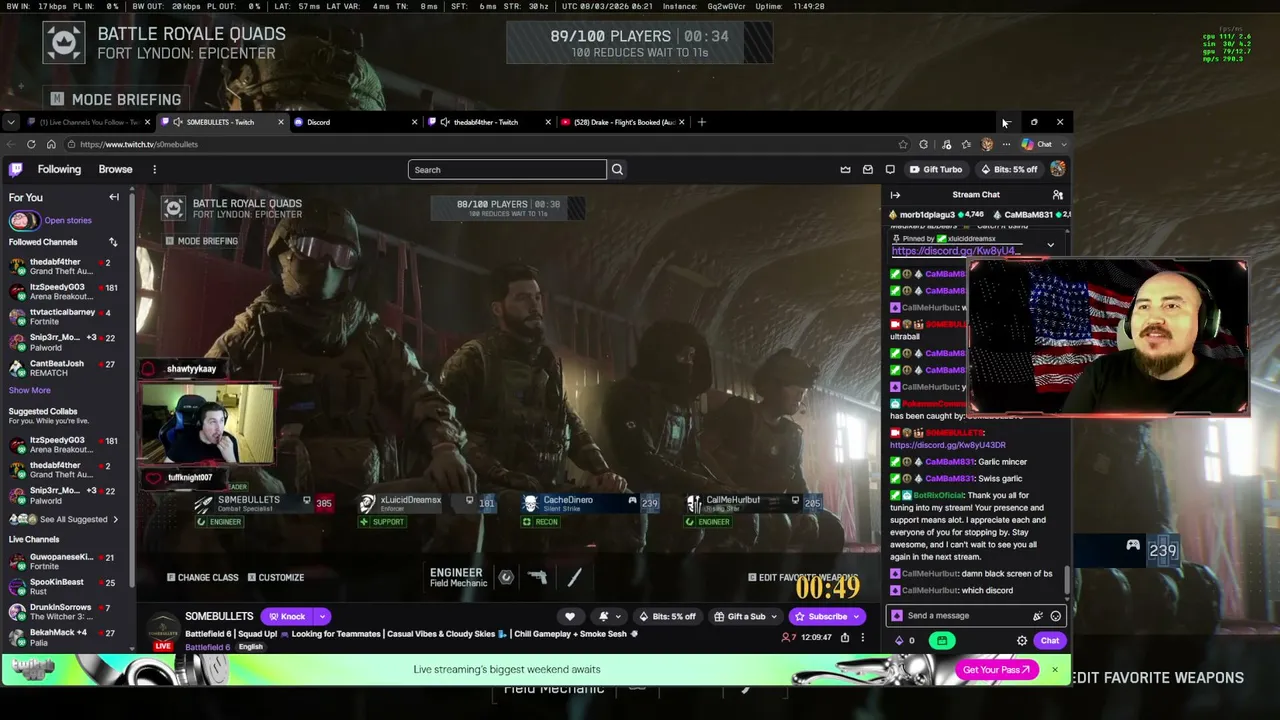Open the new browser tab plus button
1280x720 pixels.
(702, 122)
